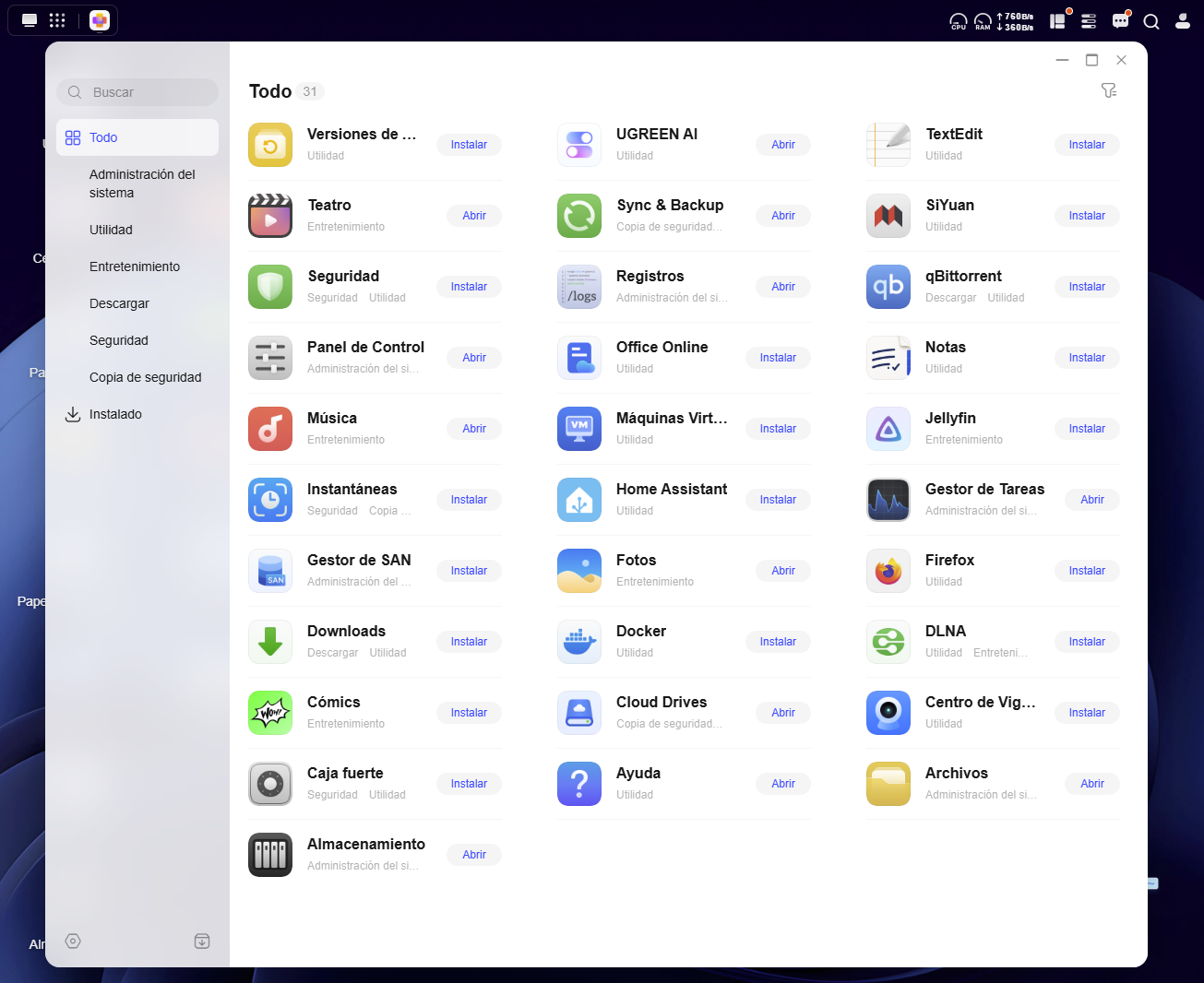The image size is (1204, 983).
Task: Click the Gestor de Tareas icon
Action: click(x=888, y=500)
